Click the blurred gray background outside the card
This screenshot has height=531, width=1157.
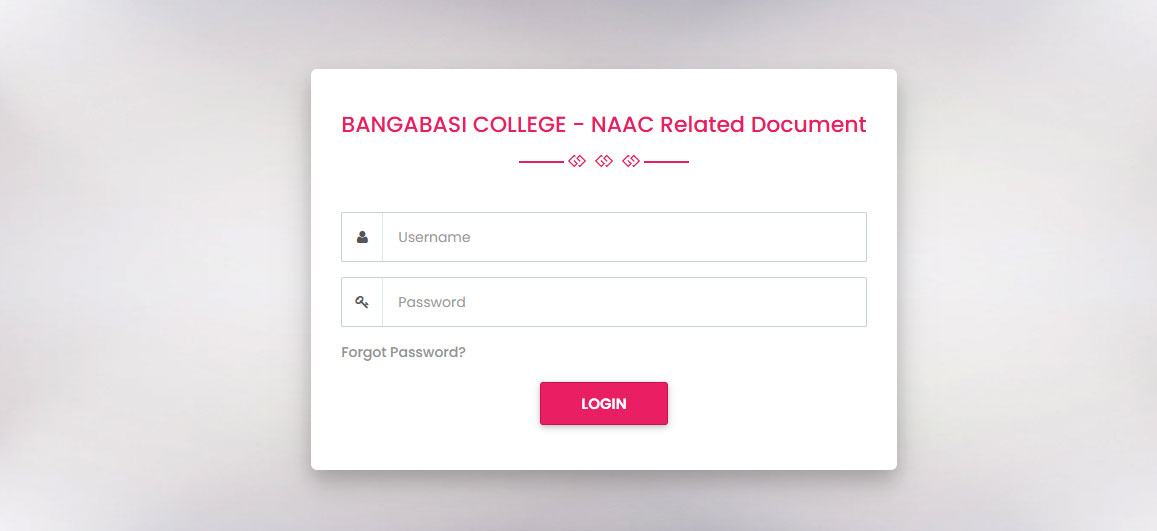click(148, 266)
